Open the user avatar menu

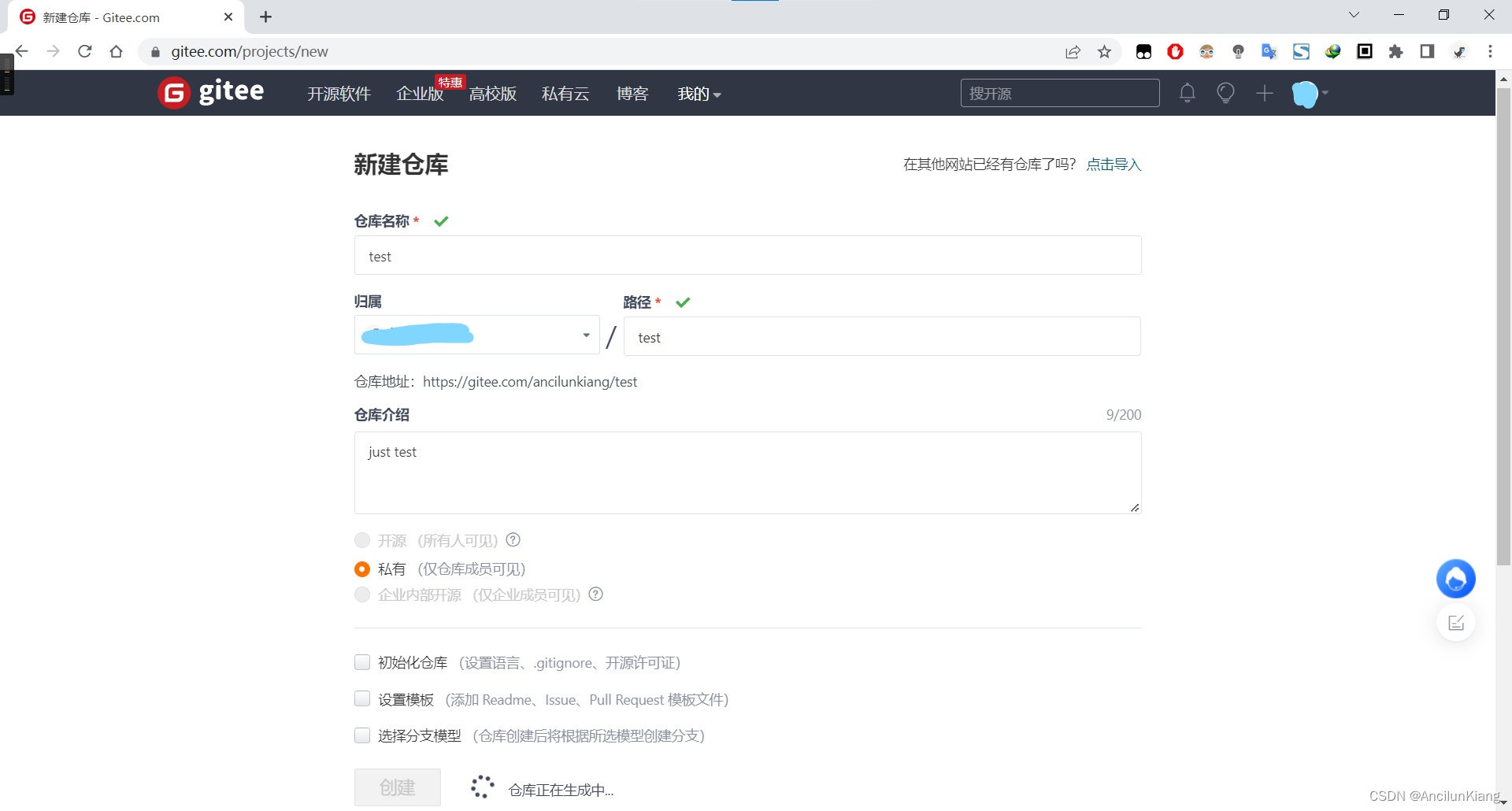(1310, 94)
